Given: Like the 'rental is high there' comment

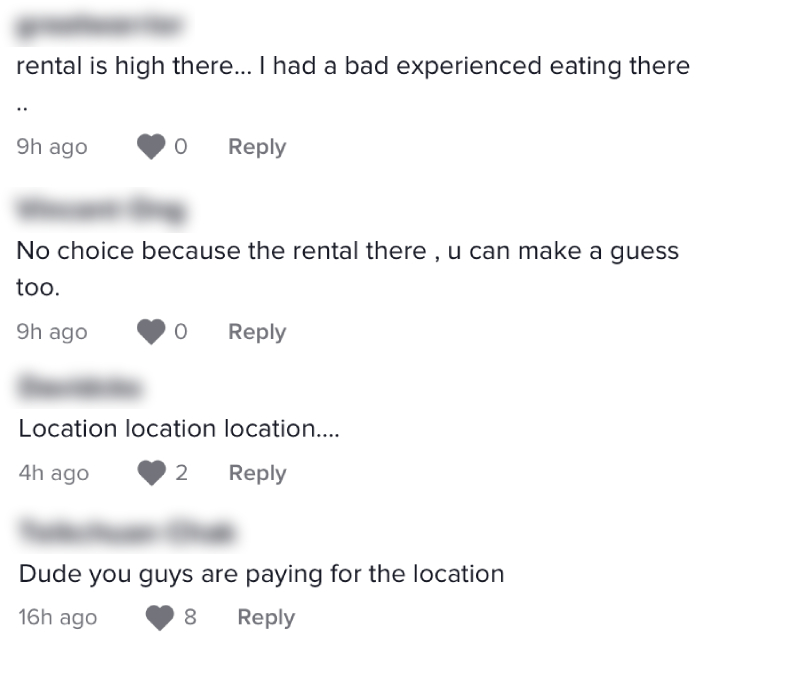Looking at the screenshot, I should [x=151, y=147].
